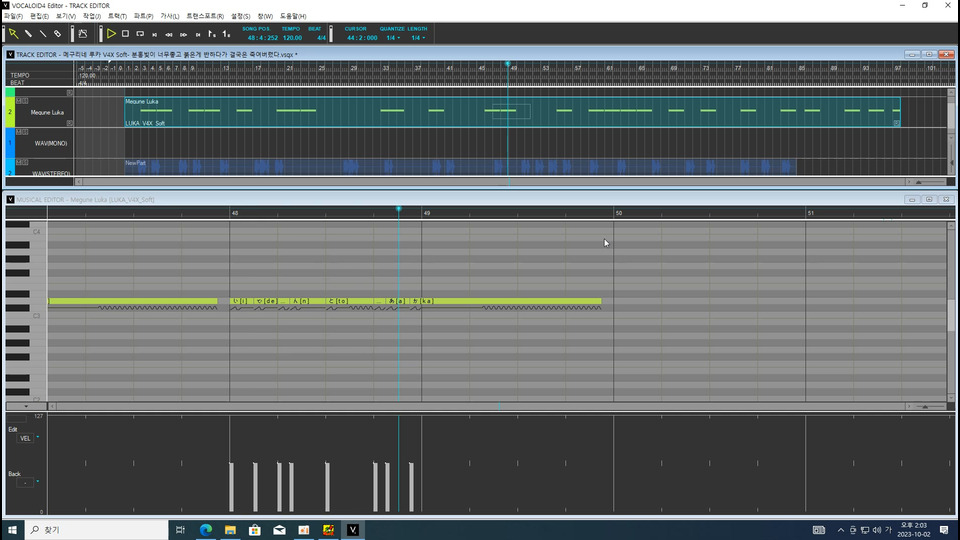Open the 파트(P) menu
Viewport: 960px width, 540px height.
point(143,17)
